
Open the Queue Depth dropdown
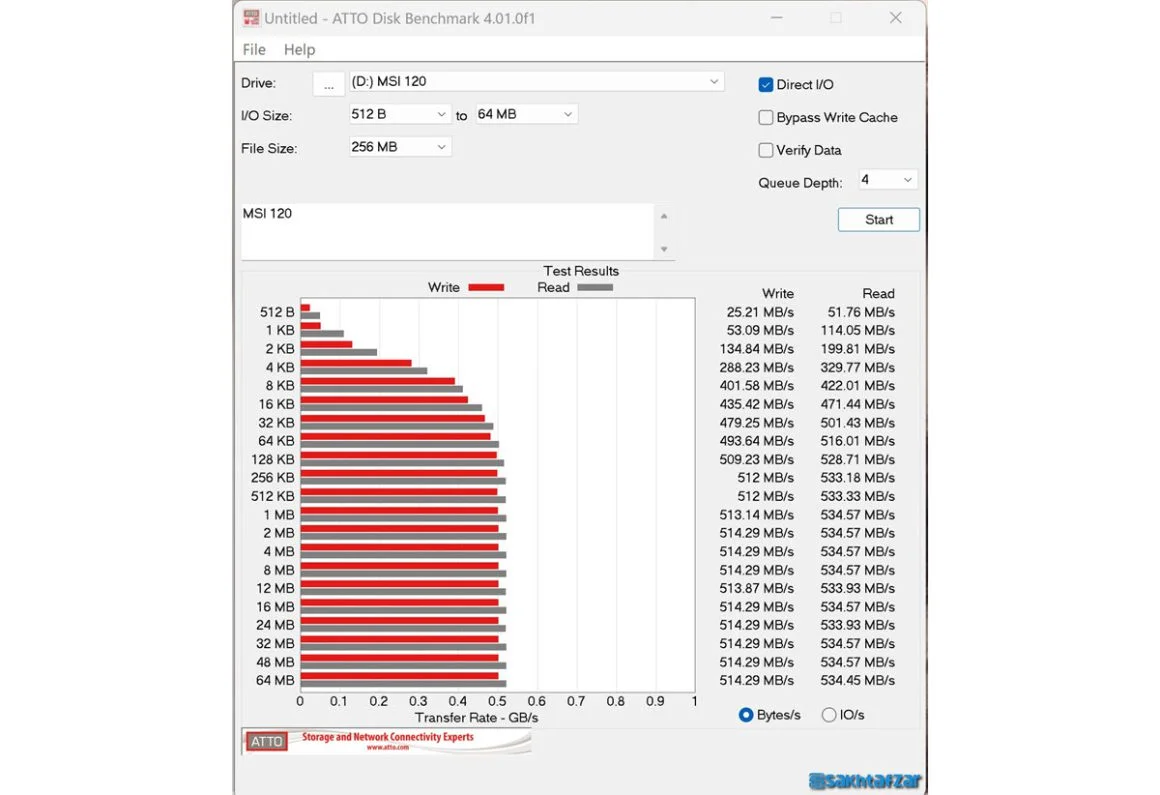pos(887,180)
